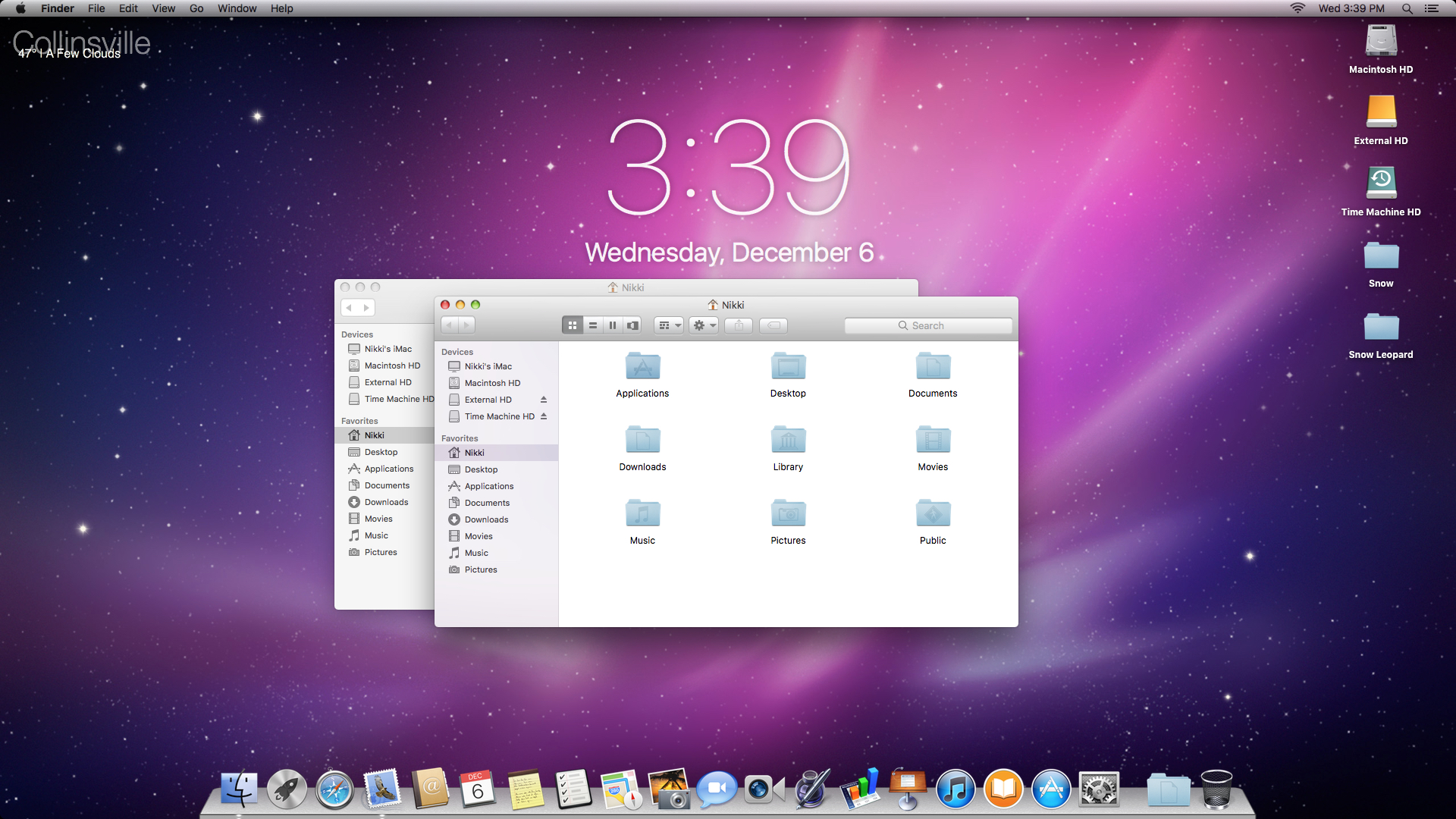Open Spotlight search magnifier
Image resolution: width=1456 pixels, height=819 pixels.
[x=1407, y=8]
